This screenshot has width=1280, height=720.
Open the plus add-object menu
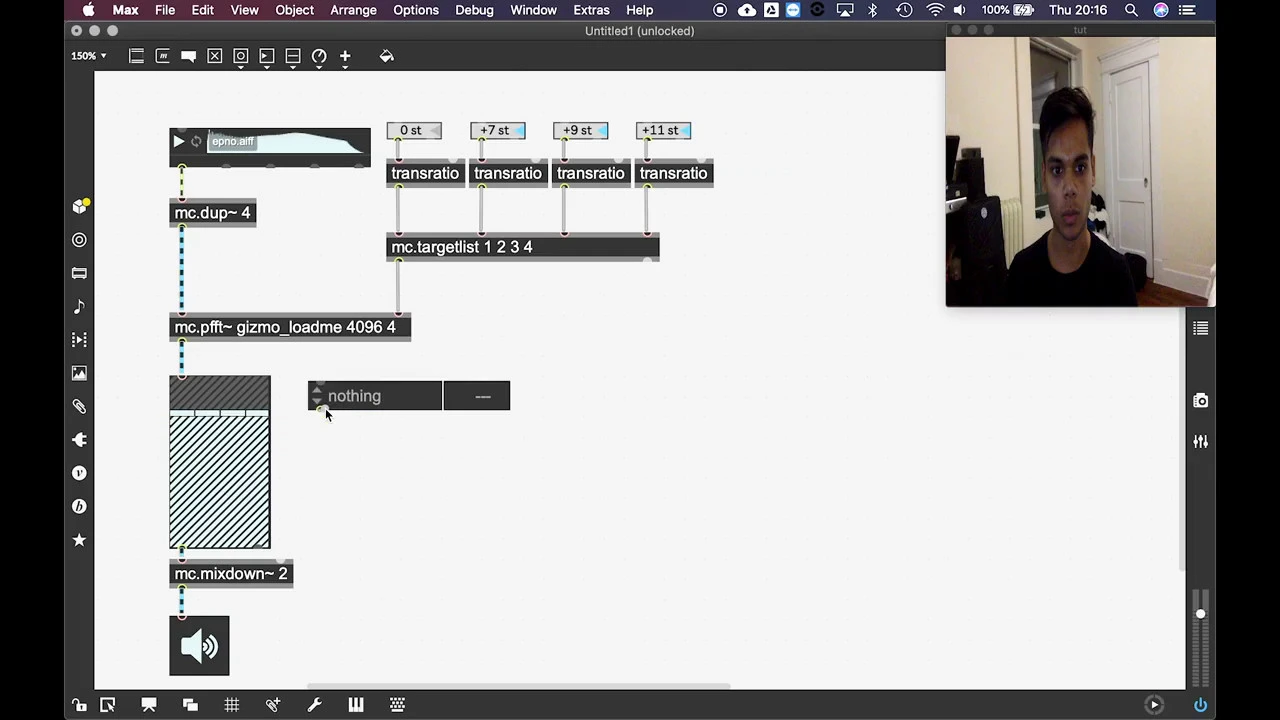tap(345, 56)
